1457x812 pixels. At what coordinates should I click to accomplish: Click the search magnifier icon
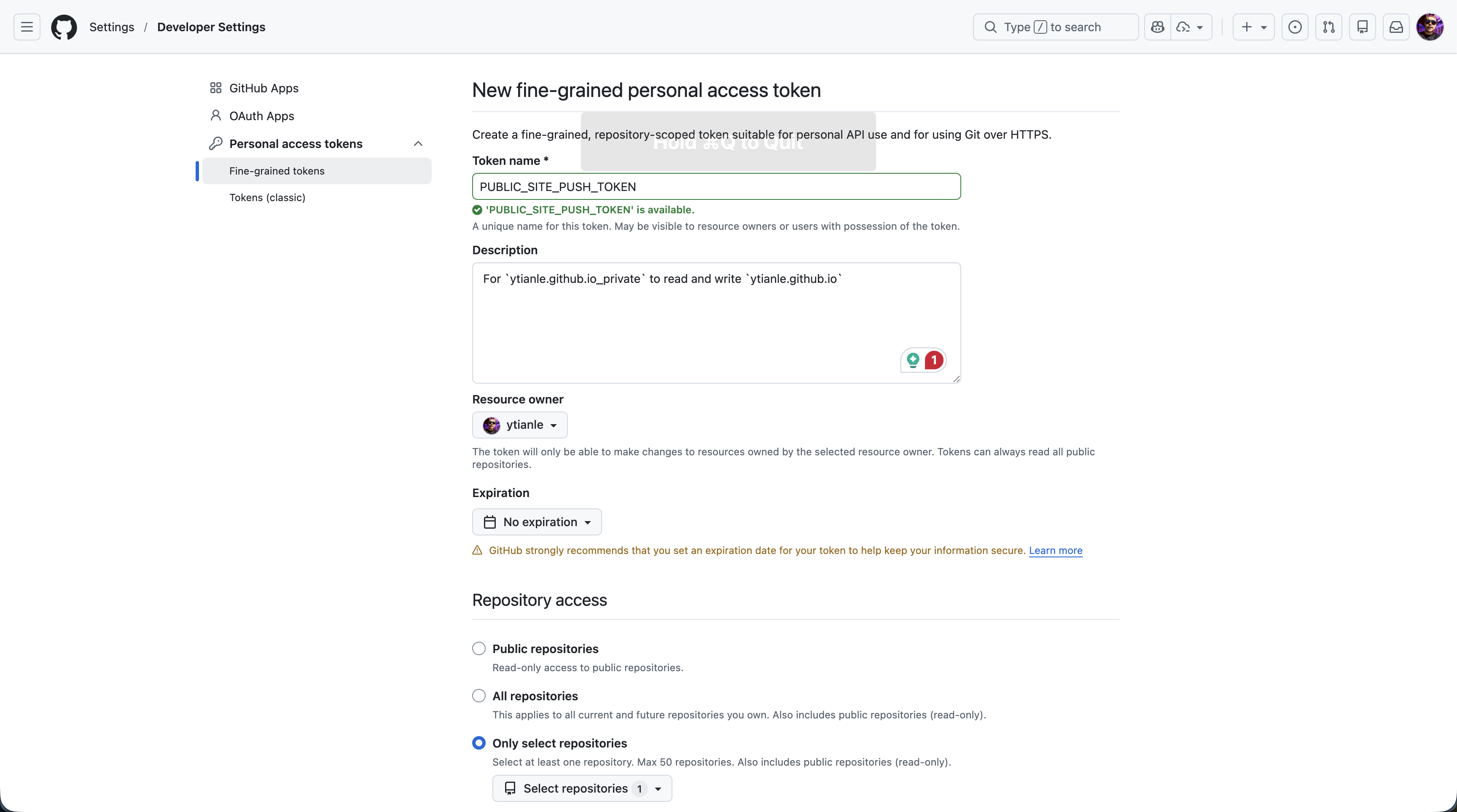pos(990,27)
